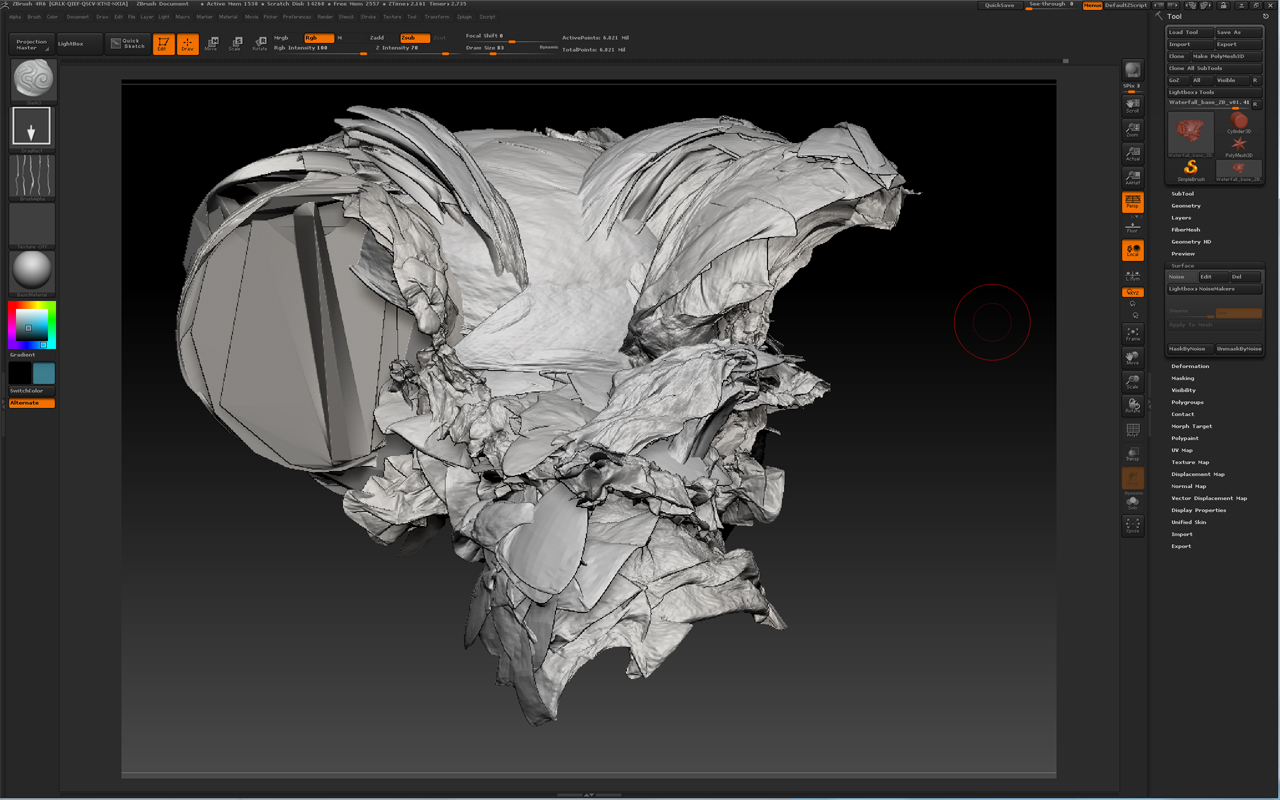Click the material sphere thumbnail
This screenshot has height=800, width=1280.
click(32, 272)
